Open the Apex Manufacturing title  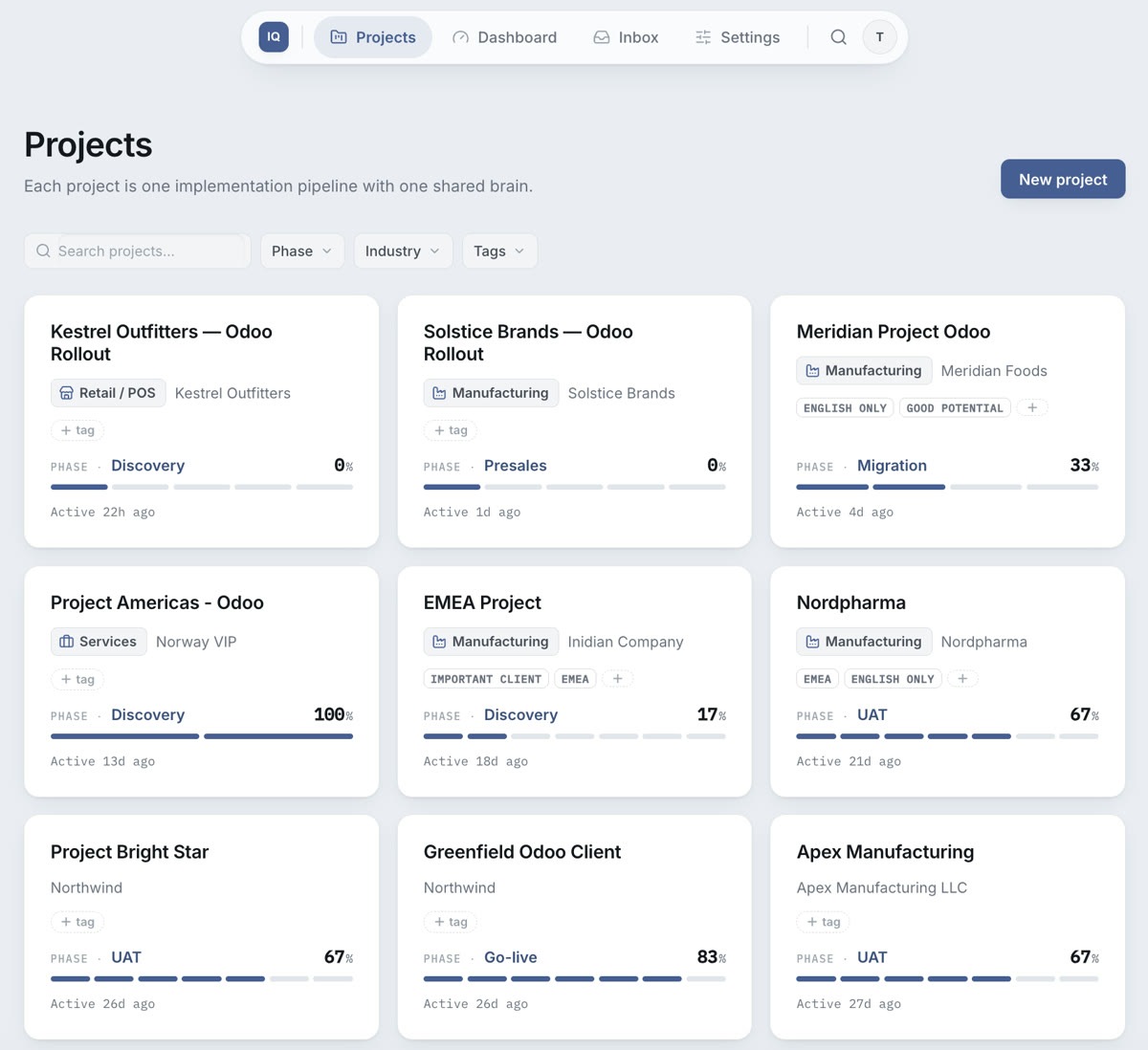pos(886,852)
